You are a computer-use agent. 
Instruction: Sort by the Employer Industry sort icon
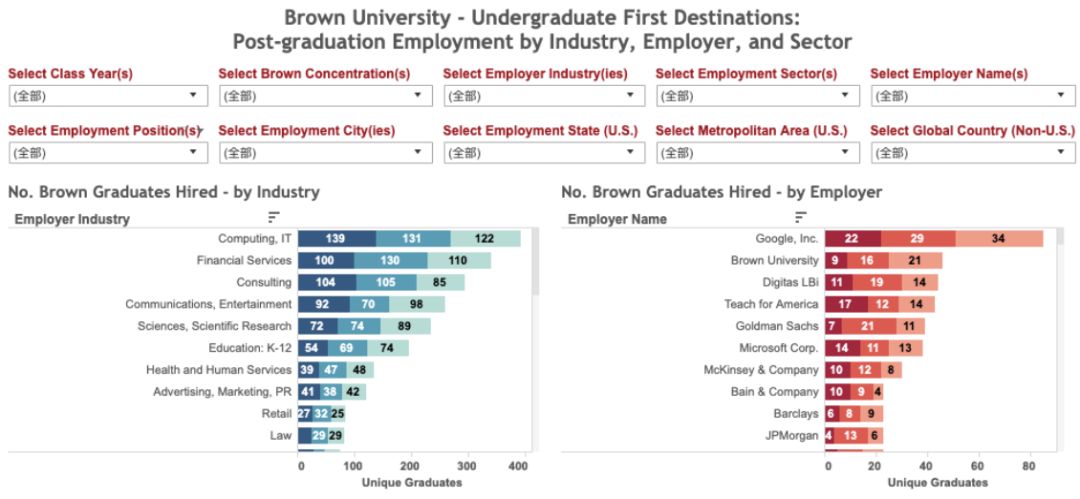tap(273, 218)
